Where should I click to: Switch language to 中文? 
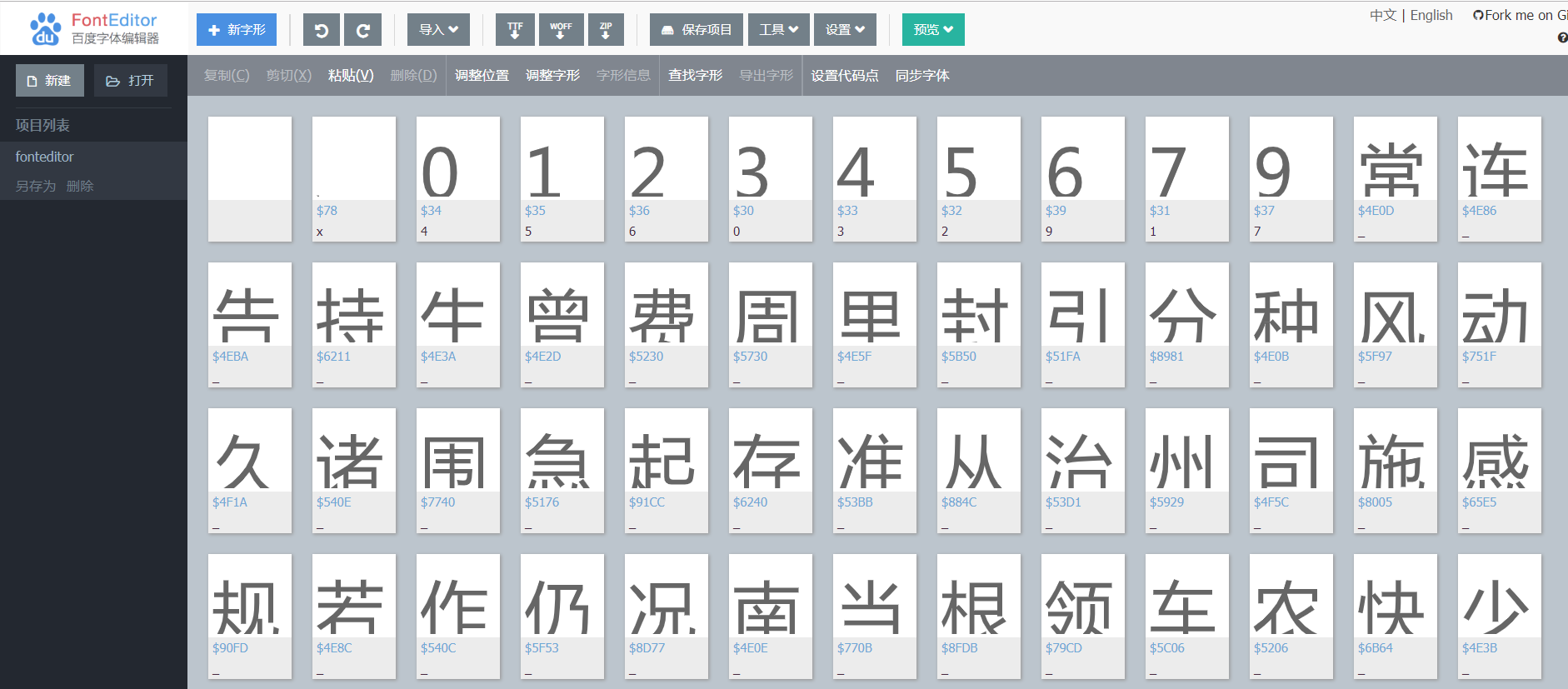1383,15
